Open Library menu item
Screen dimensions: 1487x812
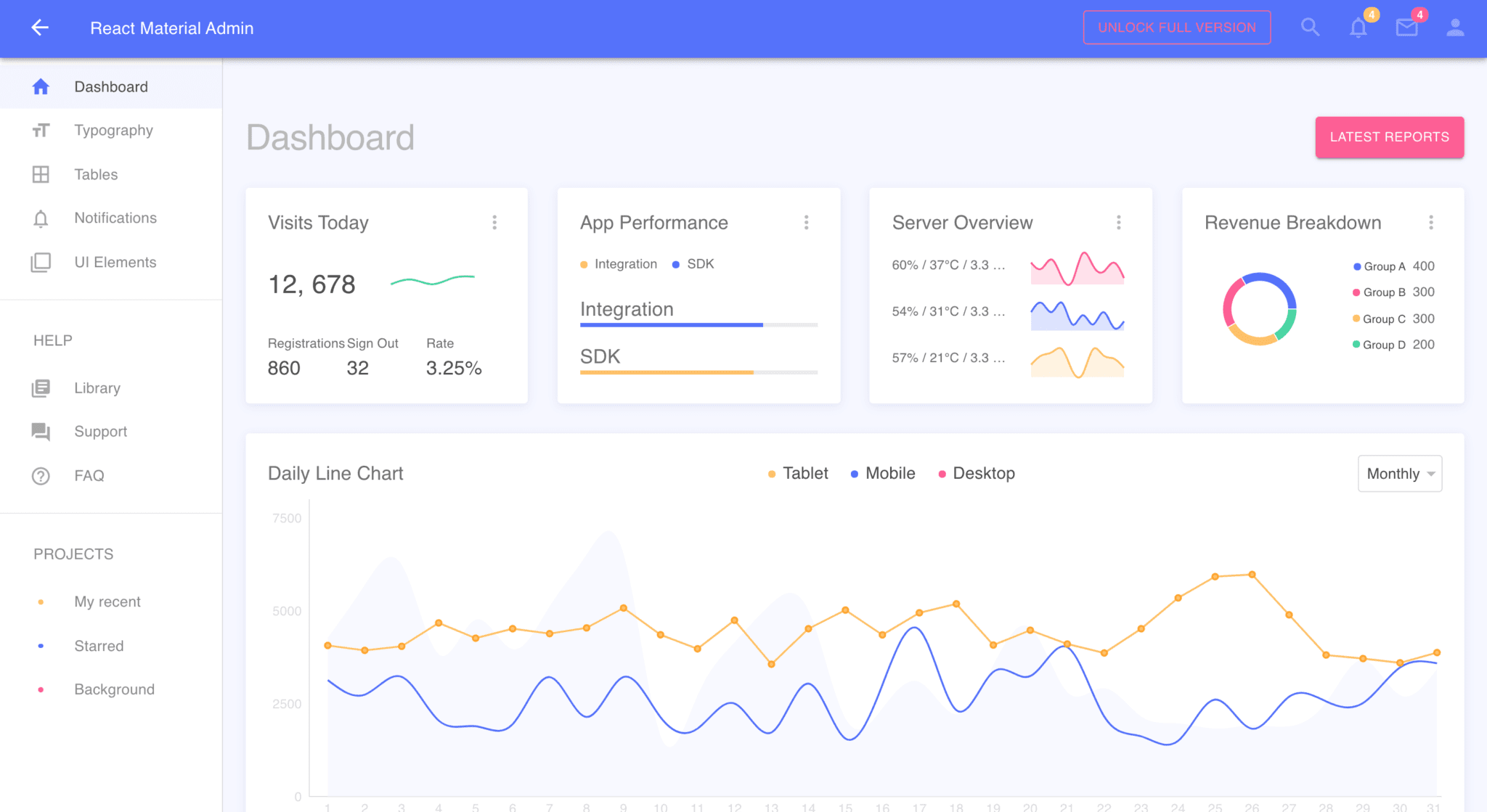[111, 388]
